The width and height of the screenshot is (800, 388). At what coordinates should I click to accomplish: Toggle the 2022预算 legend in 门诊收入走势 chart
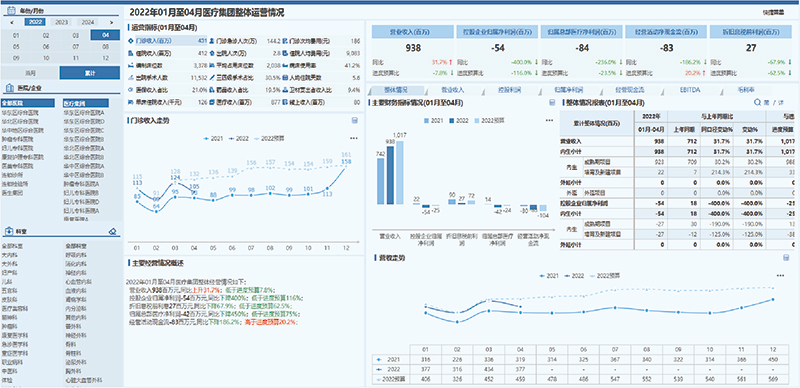point(273,138)
